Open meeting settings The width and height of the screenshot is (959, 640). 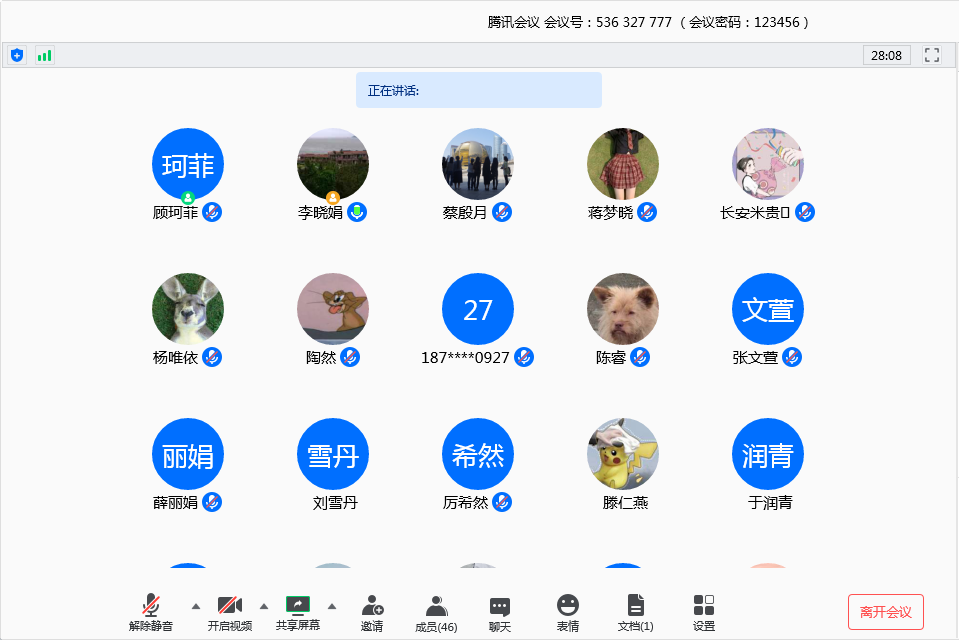[704, 611]
